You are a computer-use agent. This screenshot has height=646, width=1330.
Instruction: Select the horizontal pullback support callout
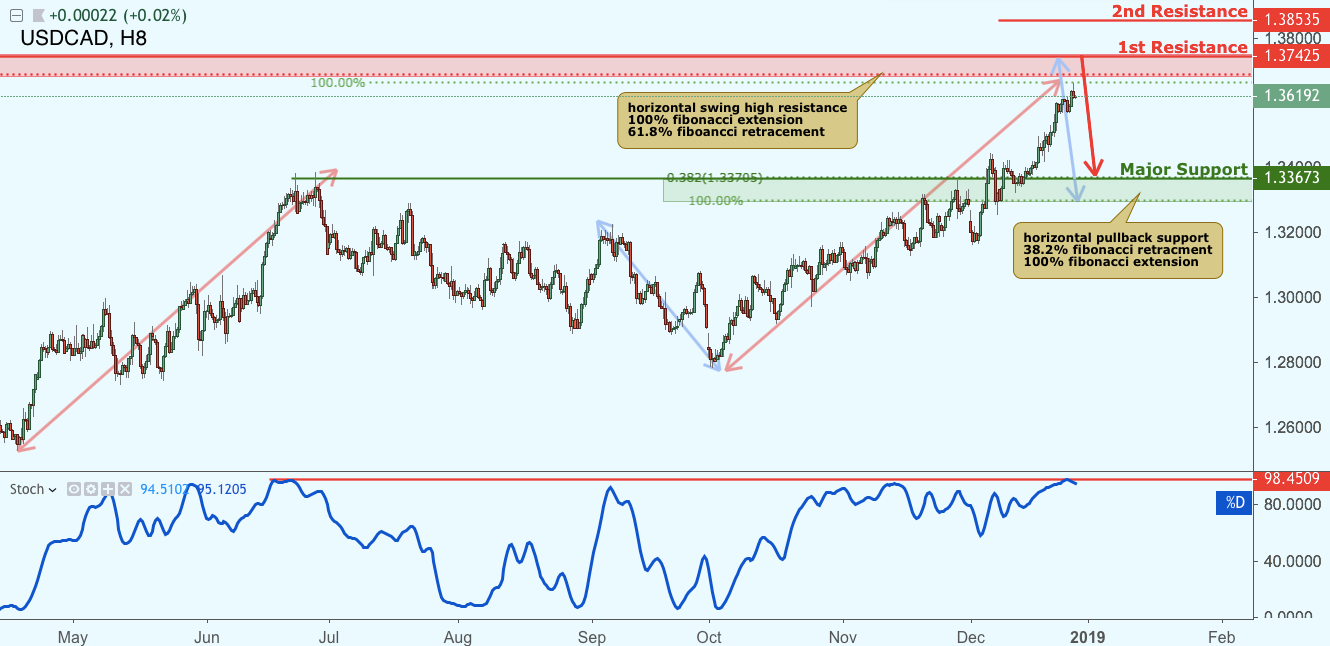1117,250
